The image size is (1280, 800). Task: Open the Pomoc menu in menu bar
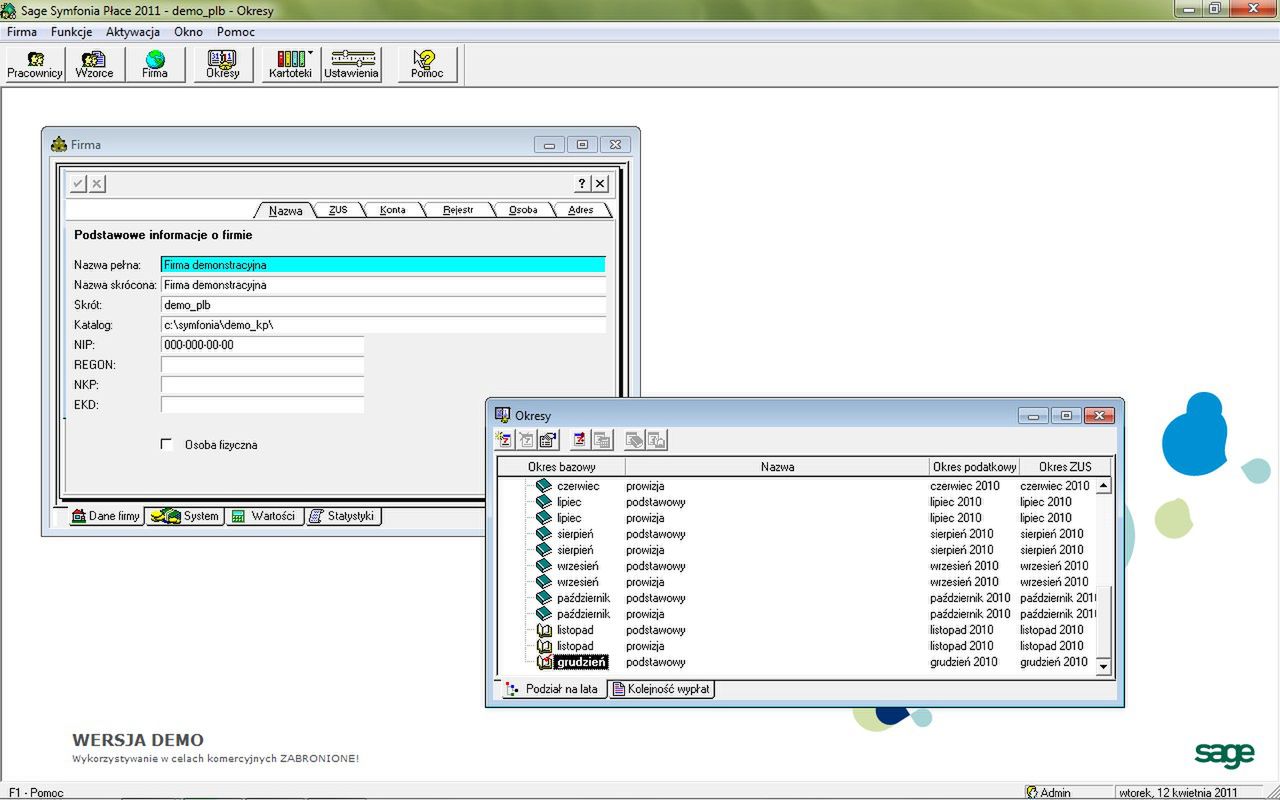pyautogui.click(x=236, y=32)
